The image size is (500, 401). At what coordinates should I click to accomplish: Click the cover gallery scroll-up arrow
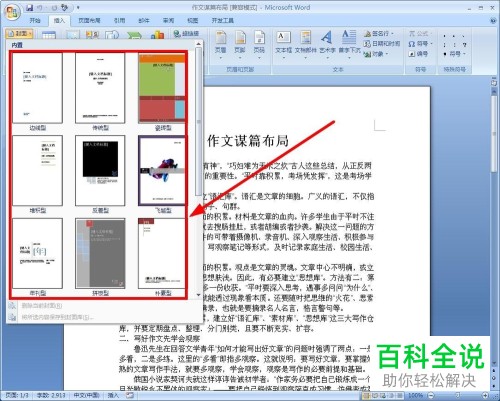pos(198,44)
